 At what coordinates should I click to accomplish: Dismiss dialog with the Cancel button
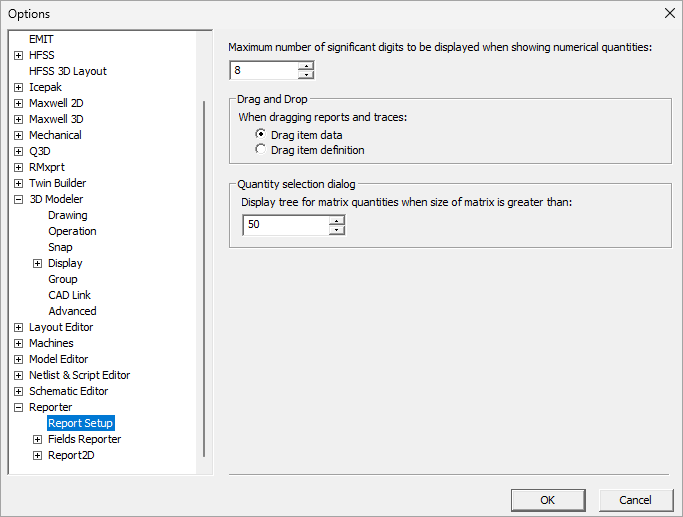pyautogui.click(x=636, y=500)
